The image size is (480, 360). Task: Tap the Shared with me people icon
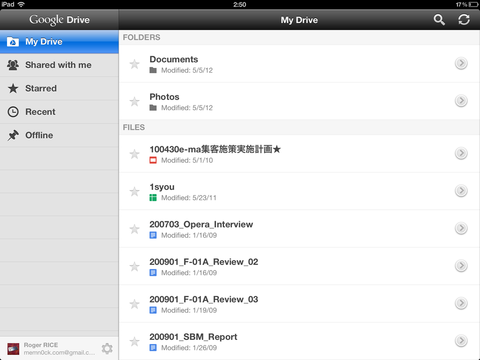pos(13,65)
